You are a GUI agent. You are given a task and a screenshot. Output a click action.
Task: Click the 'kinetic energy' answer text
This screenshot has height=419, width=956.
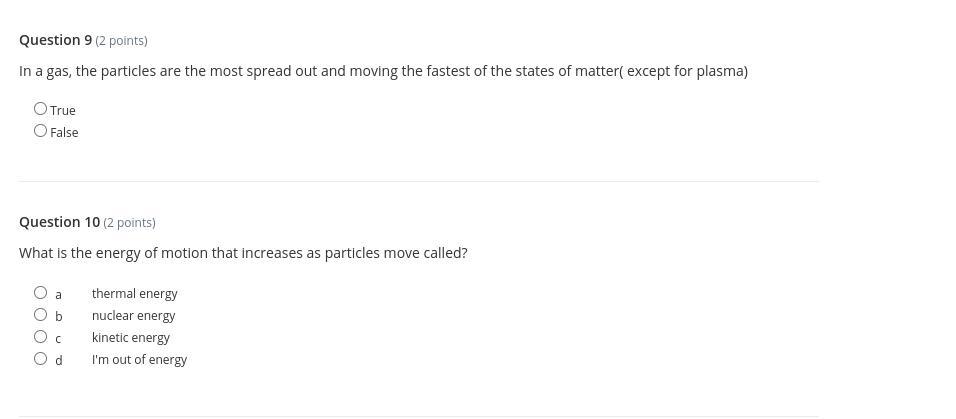click(x=130, y=338)
